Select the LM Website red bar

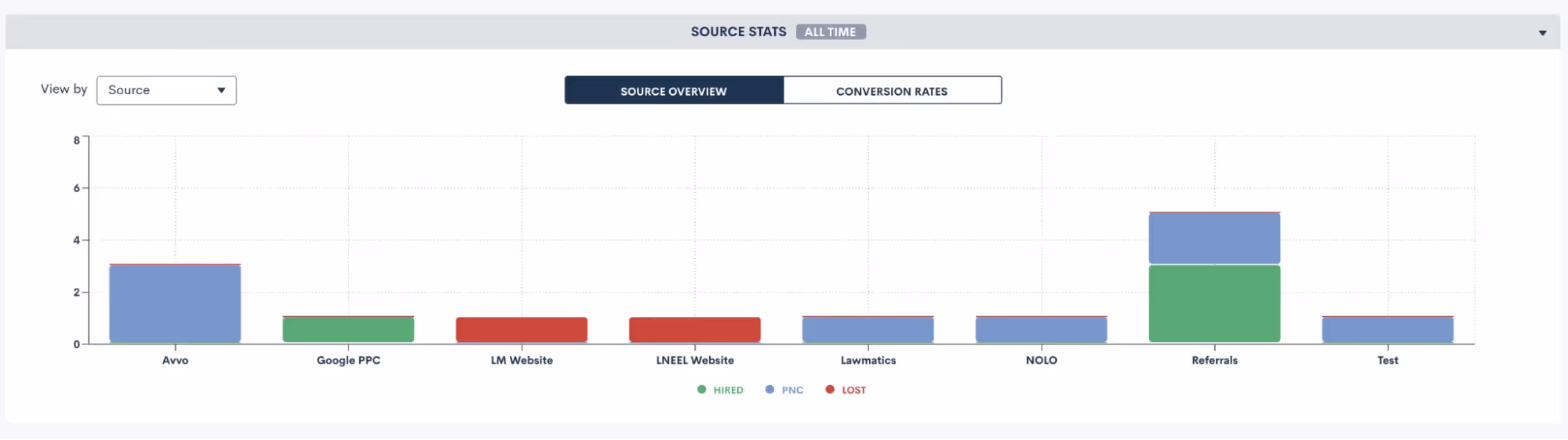click(522, 329)
